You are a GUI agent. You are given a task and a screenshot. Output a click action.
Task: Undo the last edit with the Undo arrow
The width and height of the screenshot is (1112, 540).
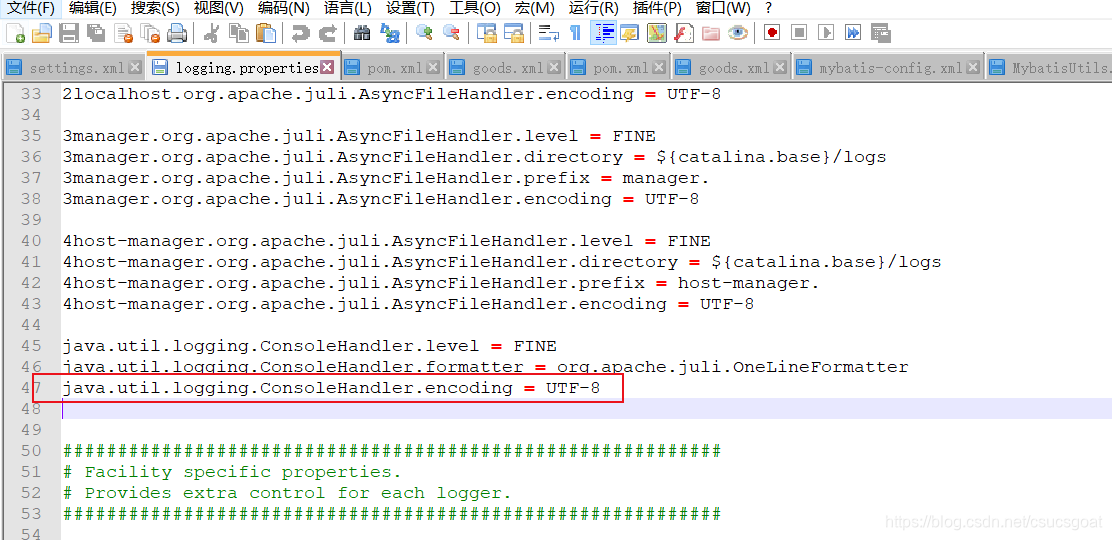tap(301, 33)
